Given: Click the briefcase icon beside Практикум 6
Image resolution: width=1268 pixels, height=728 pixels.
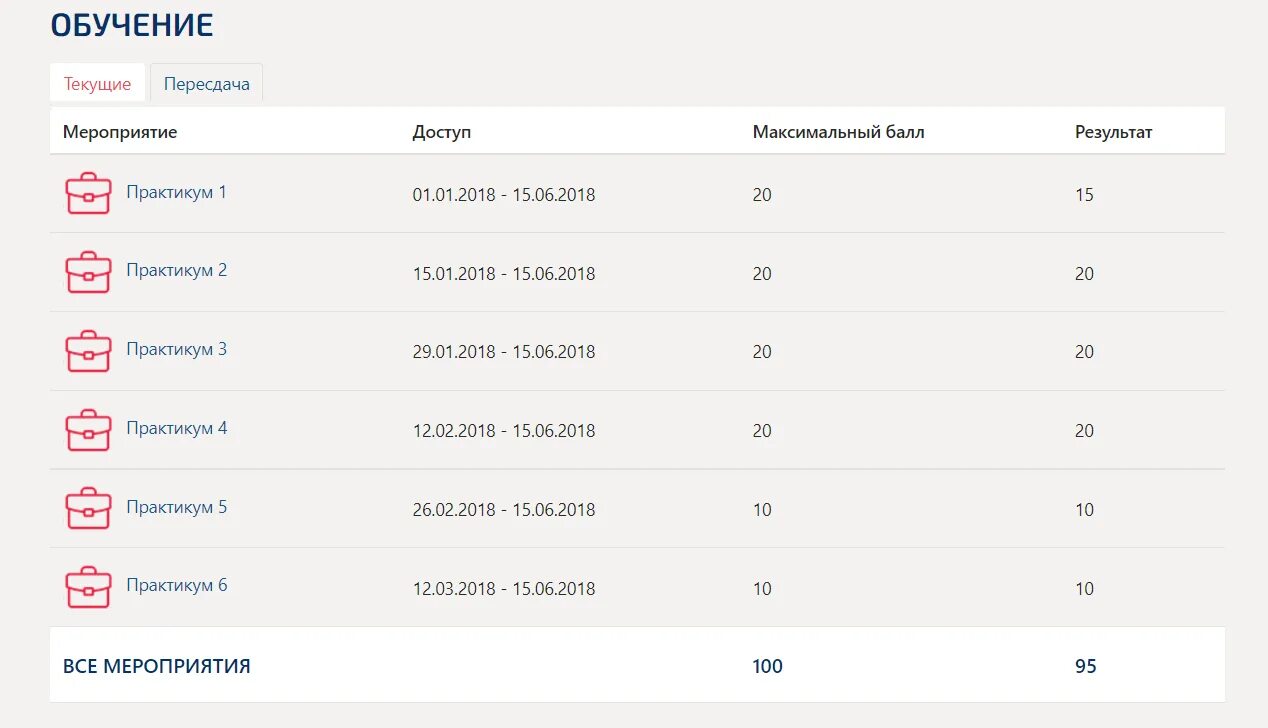Looking at the screenshot, I should click(x=88, y=587).
